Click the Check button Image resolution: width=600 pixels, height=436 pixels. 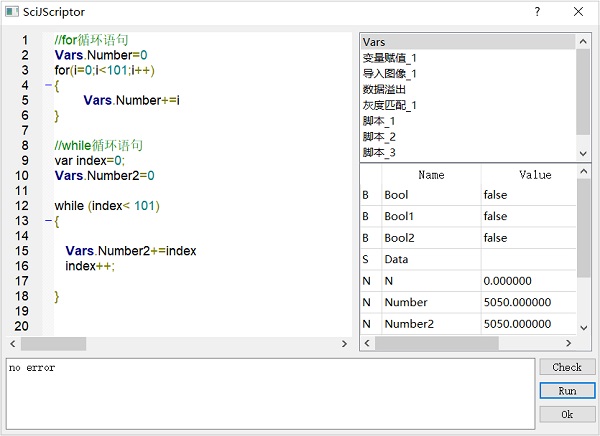tap(567, 367)
